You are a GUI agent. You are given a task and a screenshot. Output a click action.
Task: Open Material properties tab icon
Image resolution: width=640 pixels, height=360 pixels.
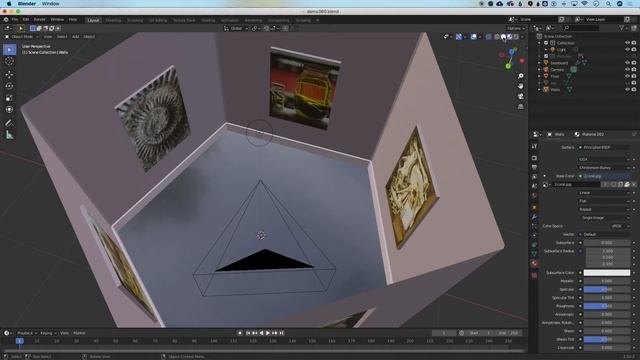click(x=534, y=264)
